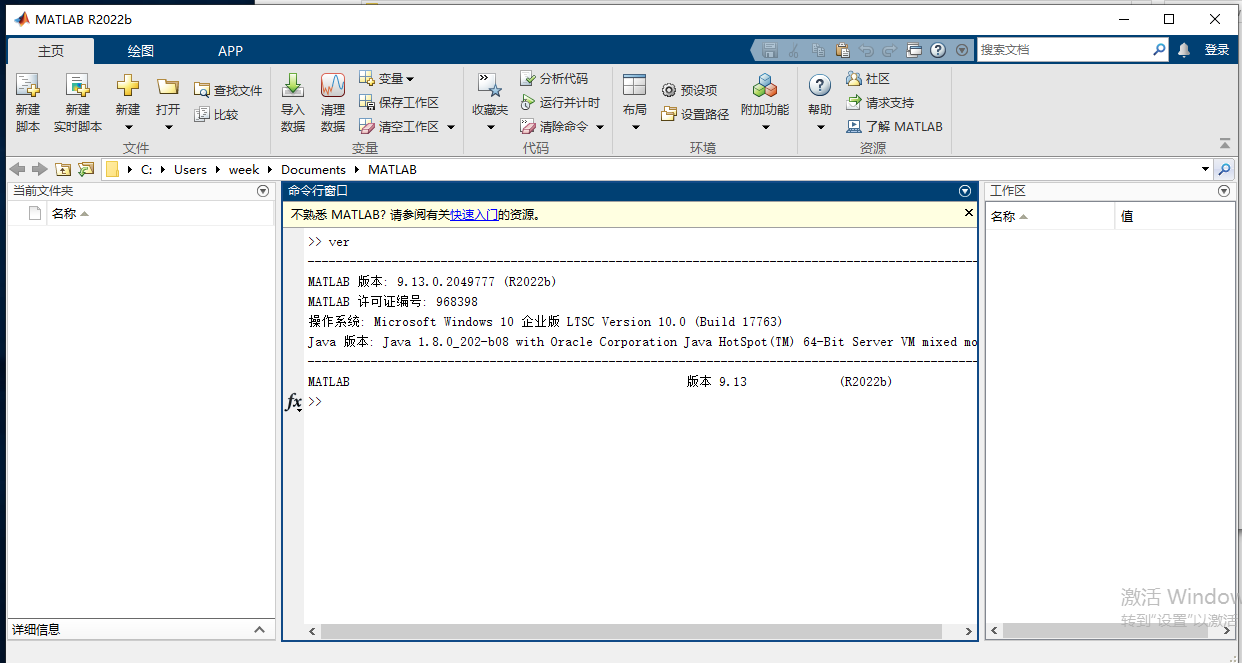Click the switch windows toolbar icon
Image resolution: width=1242 pixels, height=663 pixels.
[x=914, y=50]
